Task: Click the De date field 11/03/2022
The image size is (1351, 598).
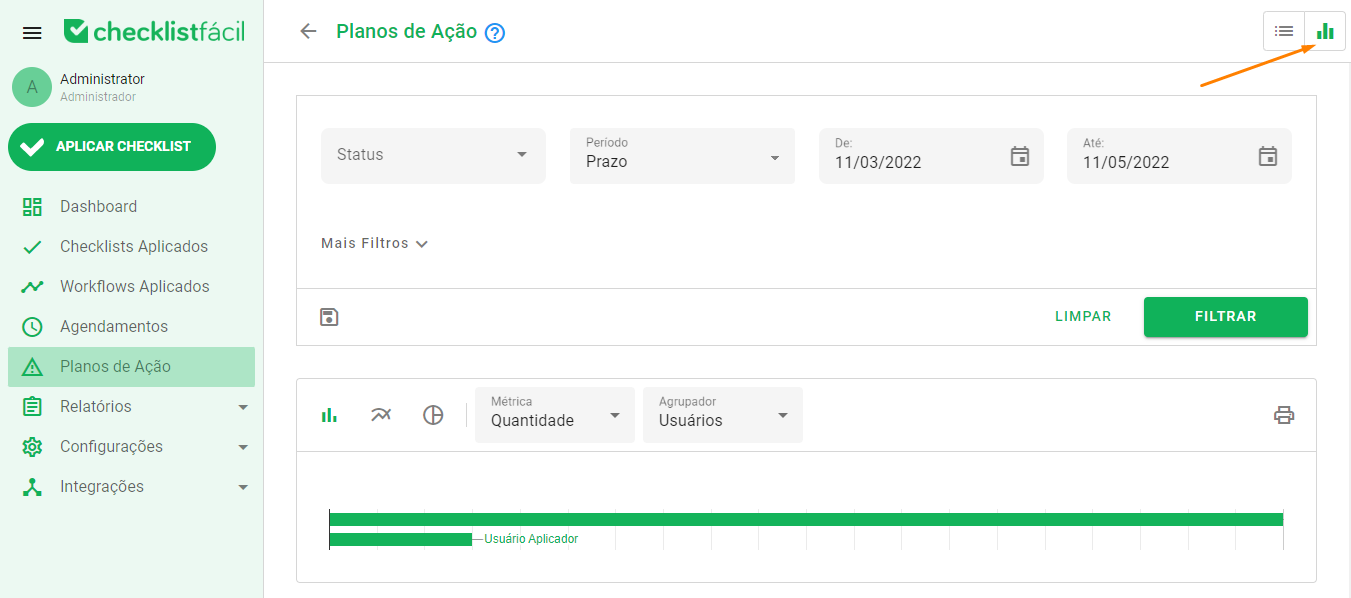Action: 931,156
